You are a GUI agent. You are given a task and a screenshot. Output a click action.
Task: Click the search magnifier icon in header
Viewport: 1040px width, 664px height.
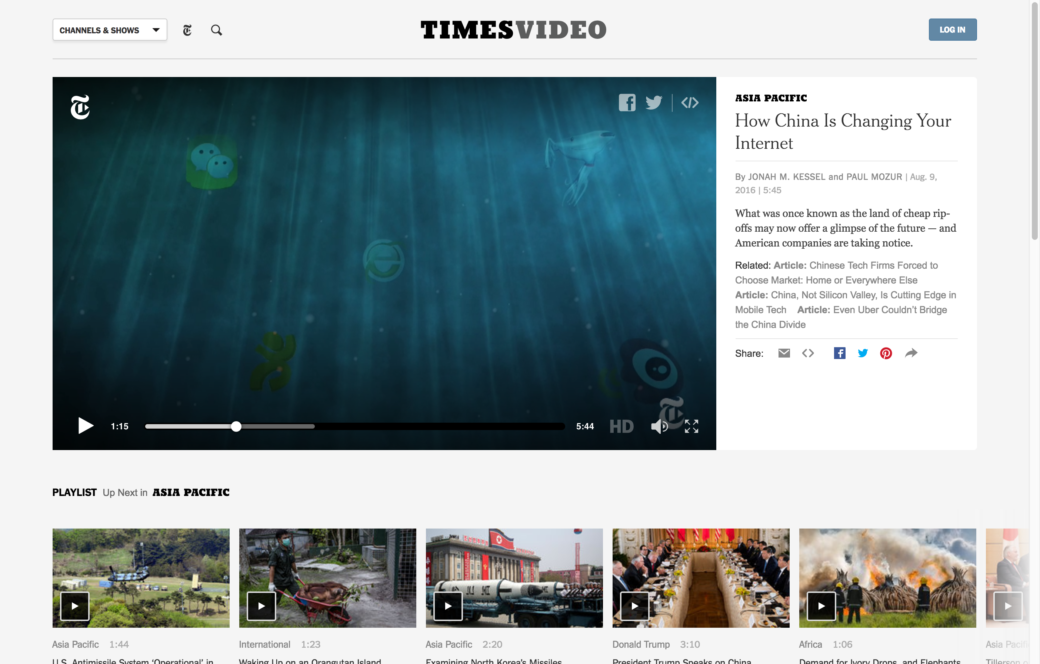(216, 30)
